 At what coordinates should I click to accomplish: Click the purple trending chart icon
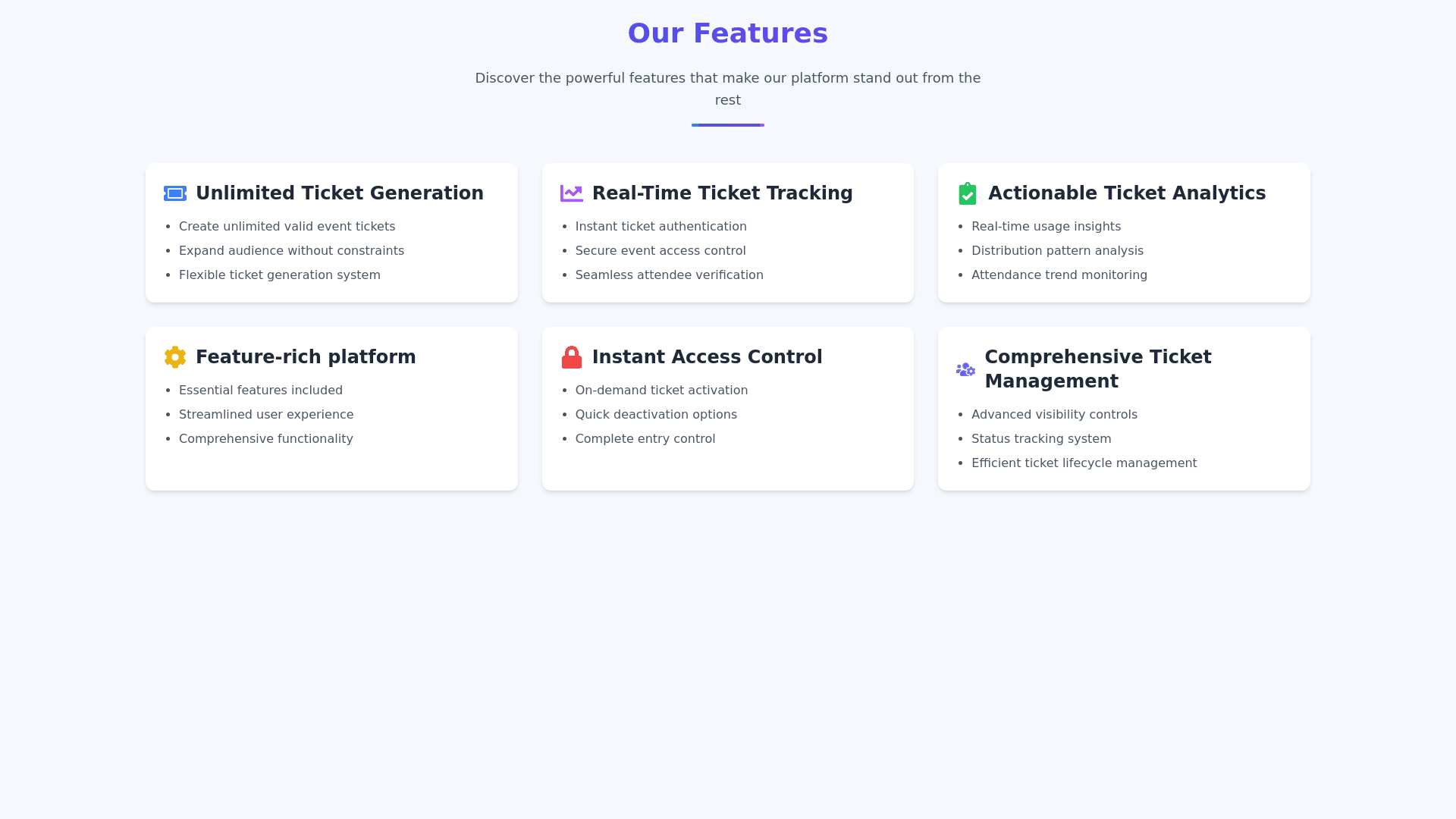571,193
